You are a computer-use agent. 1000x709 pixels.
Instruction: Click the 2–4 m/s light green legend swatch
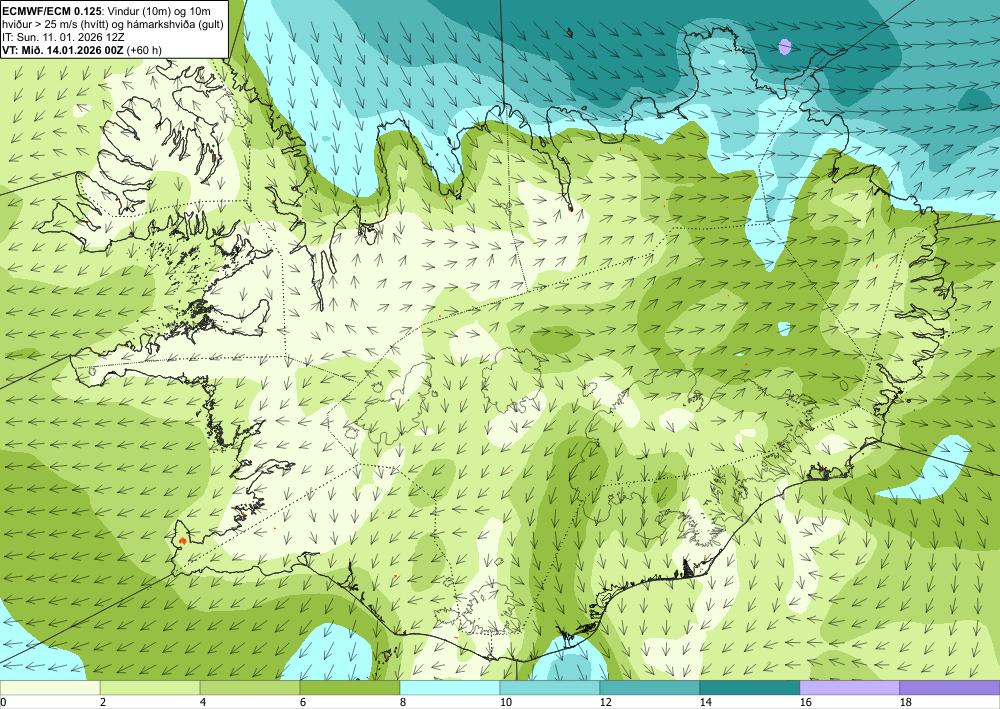150,687
